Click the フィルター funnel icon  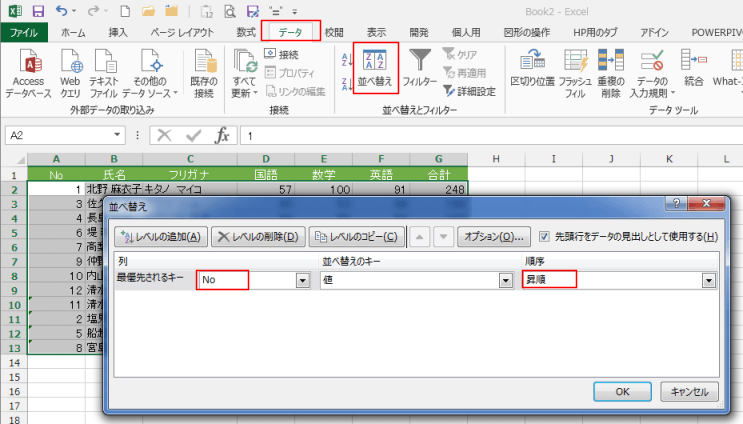(420, 68)
